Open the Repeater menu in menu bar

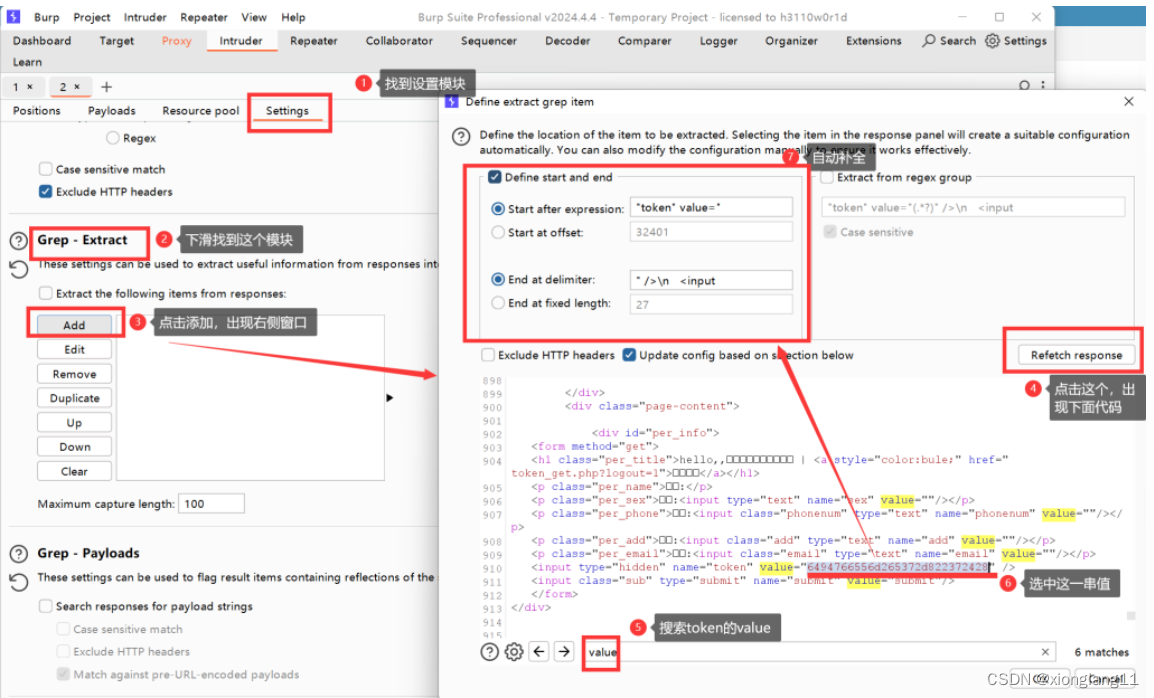(204, 17)
